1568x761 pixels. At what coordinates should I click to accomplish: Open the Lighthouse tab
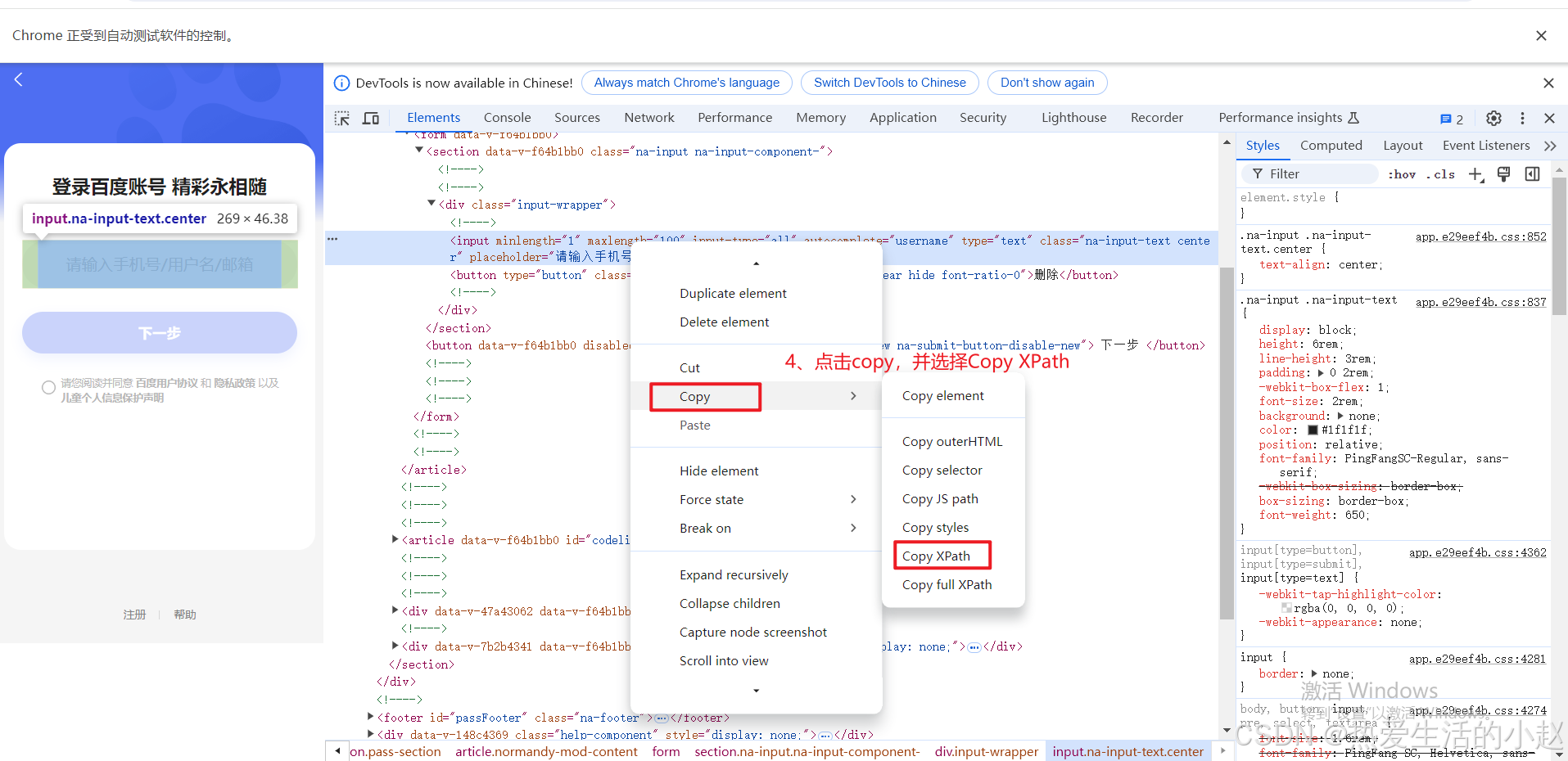click(x=1073, y=118)
